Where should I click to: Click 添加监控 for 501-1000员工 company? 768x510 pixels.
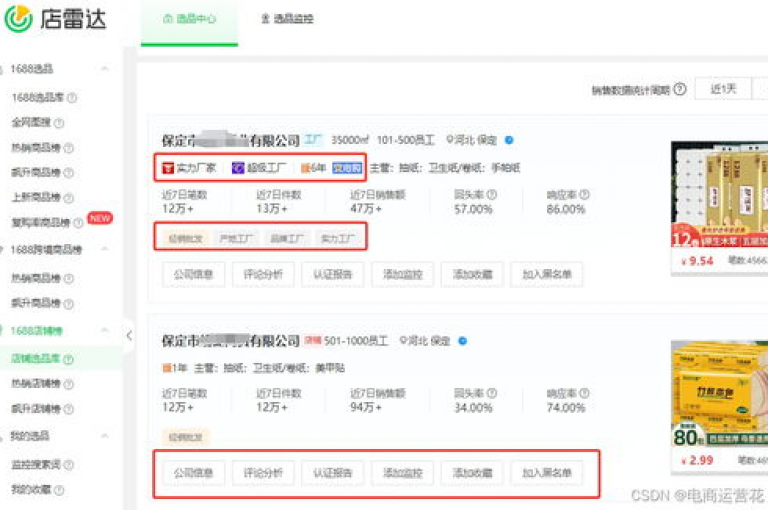click(403, 473)
